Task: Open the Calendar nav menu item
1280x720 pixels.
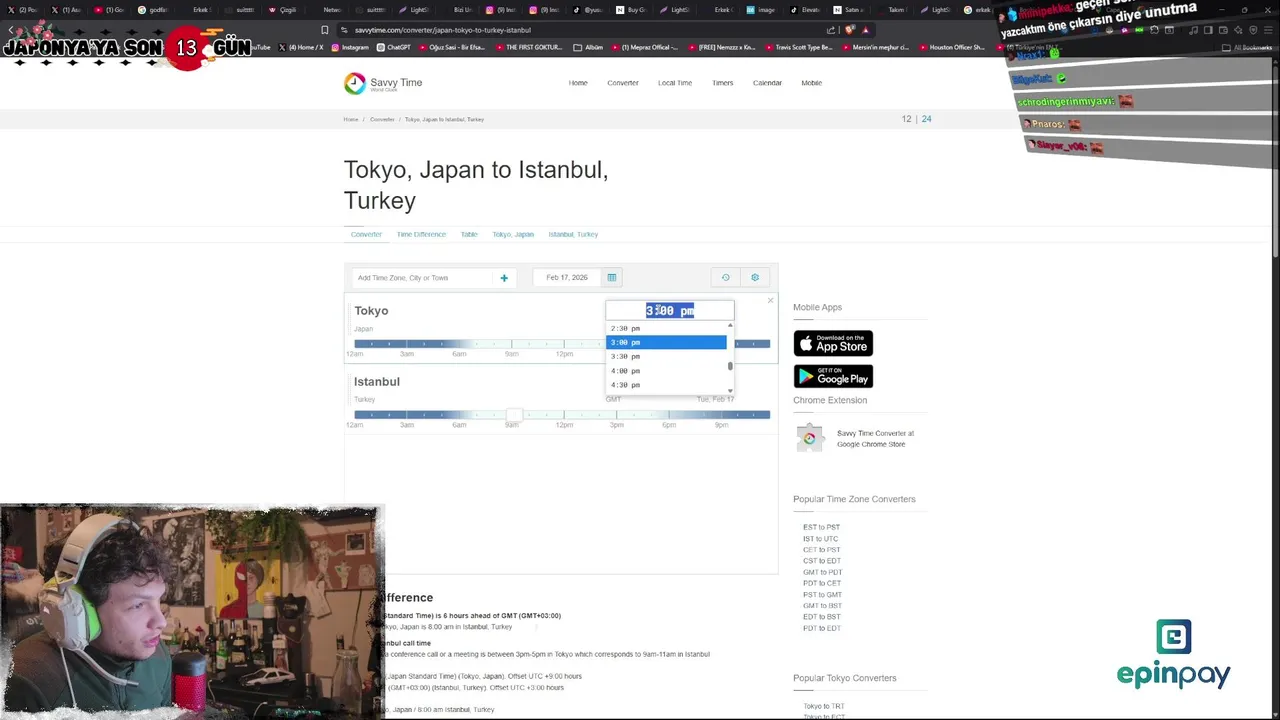Action: pos(767,83)
